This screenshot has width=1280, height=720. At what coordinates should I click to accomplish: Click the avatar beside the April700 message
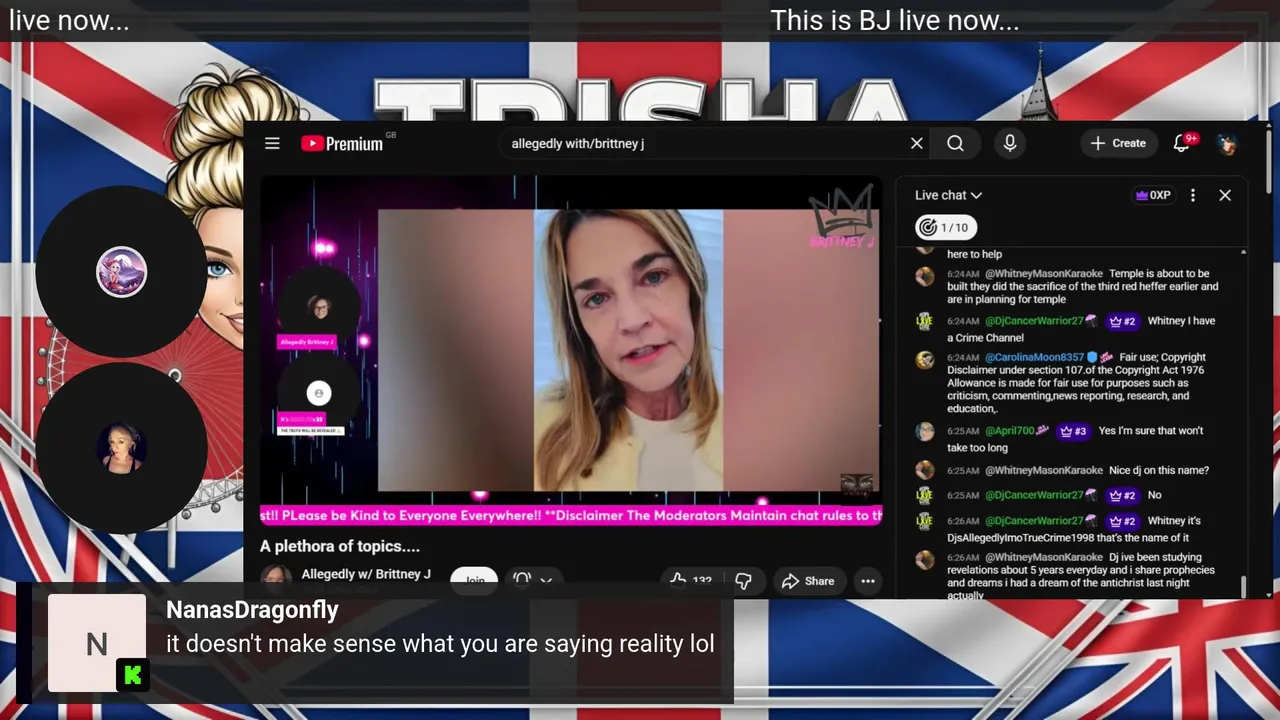point(925,432)
